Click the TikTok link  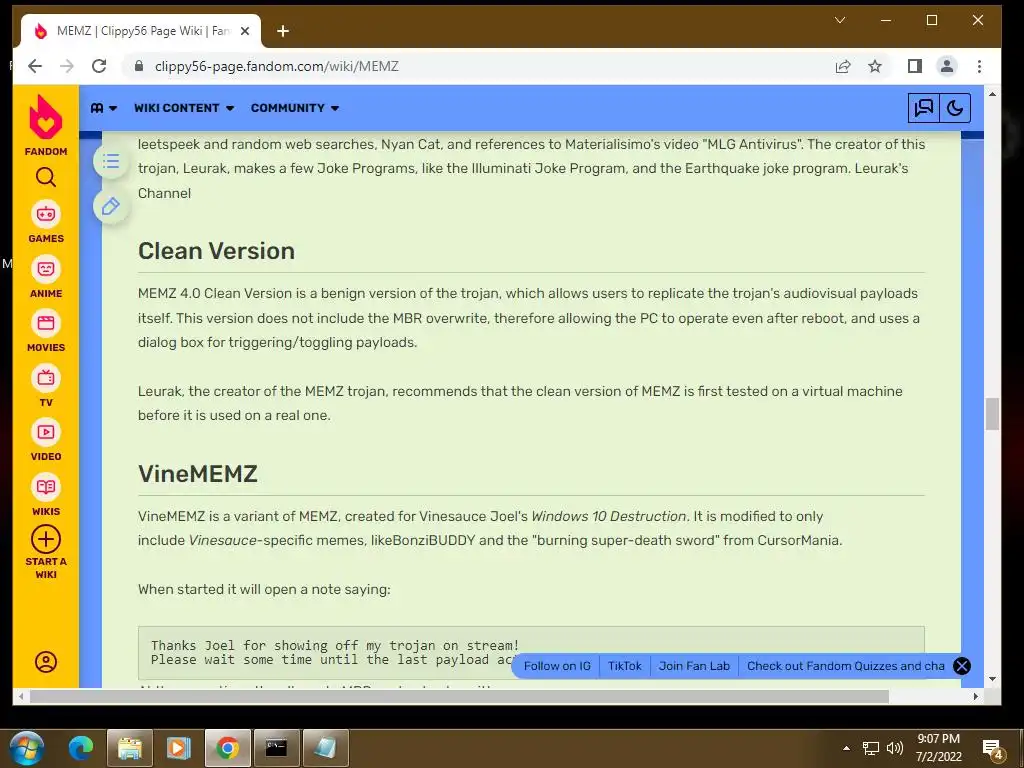(625, 666)
